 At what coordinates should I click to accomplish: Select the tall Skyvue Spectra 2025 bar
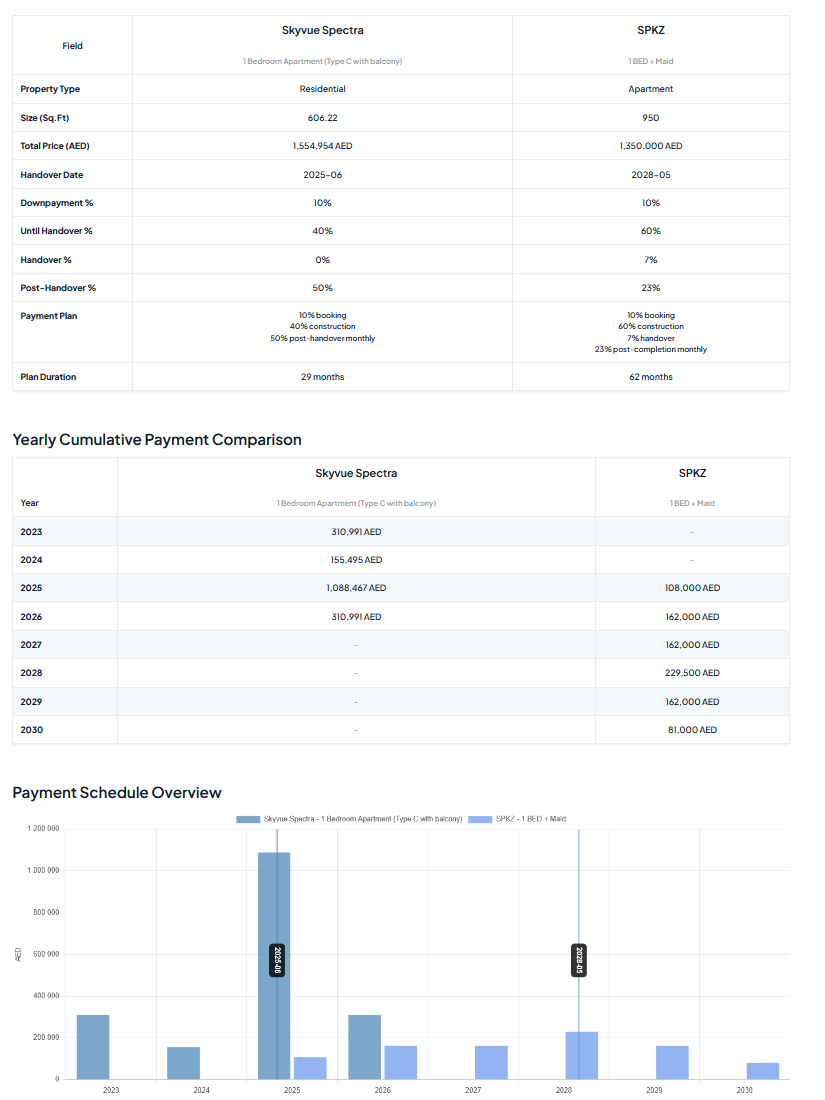(x=274, y=965)
